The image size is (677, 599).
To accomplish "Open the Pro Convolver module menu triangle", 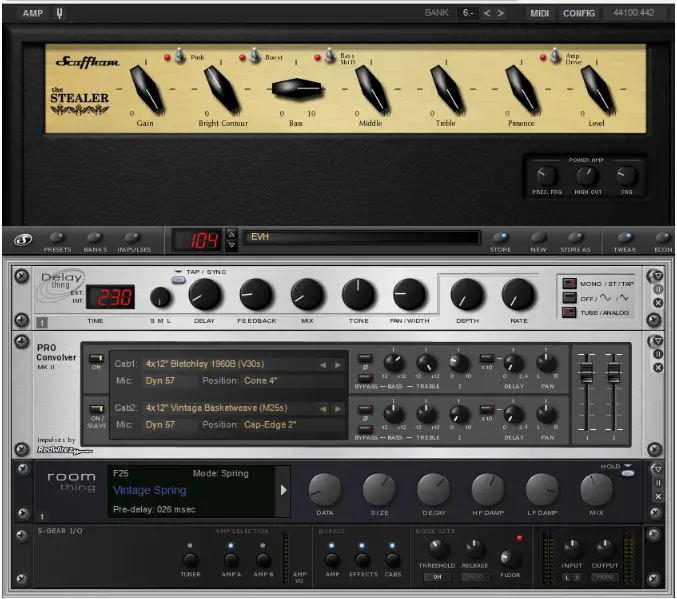I will [657, 341].
